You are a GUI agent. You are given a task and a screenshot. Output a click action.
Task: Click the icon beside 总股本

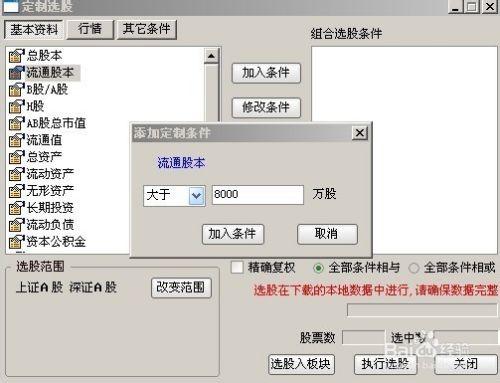(x=17, y=56)
